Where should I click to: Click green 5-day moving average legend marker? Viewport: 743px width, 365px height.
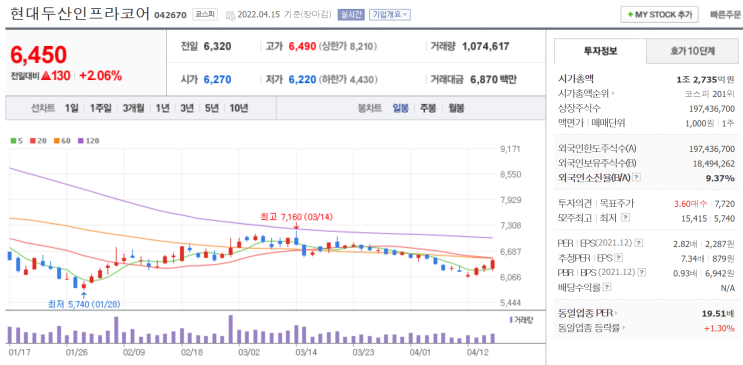click(x=12, y=141)
